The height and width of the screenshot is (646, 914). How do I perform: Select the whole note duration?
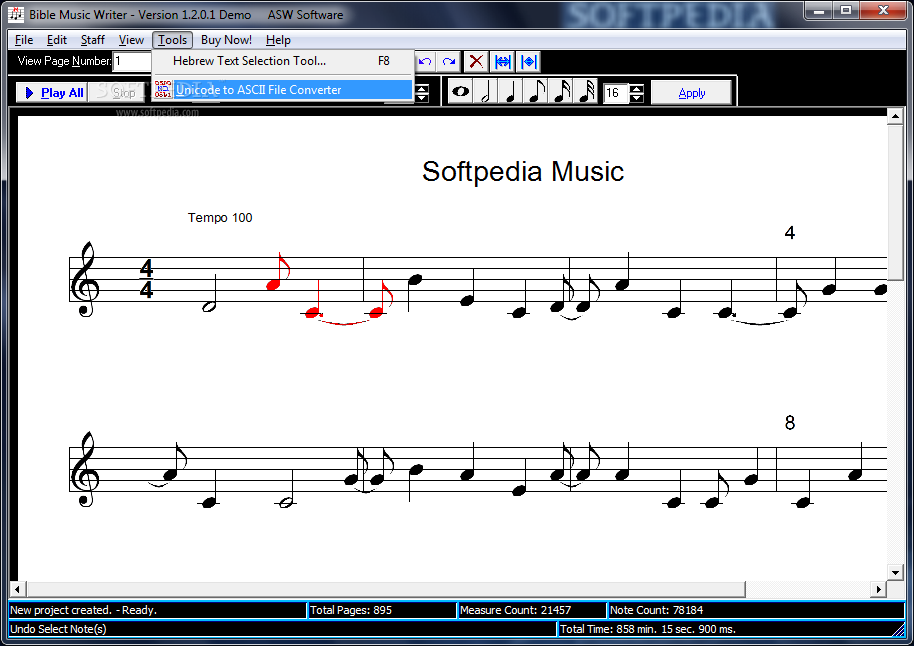pyautogui.click(x=460, y=92)
